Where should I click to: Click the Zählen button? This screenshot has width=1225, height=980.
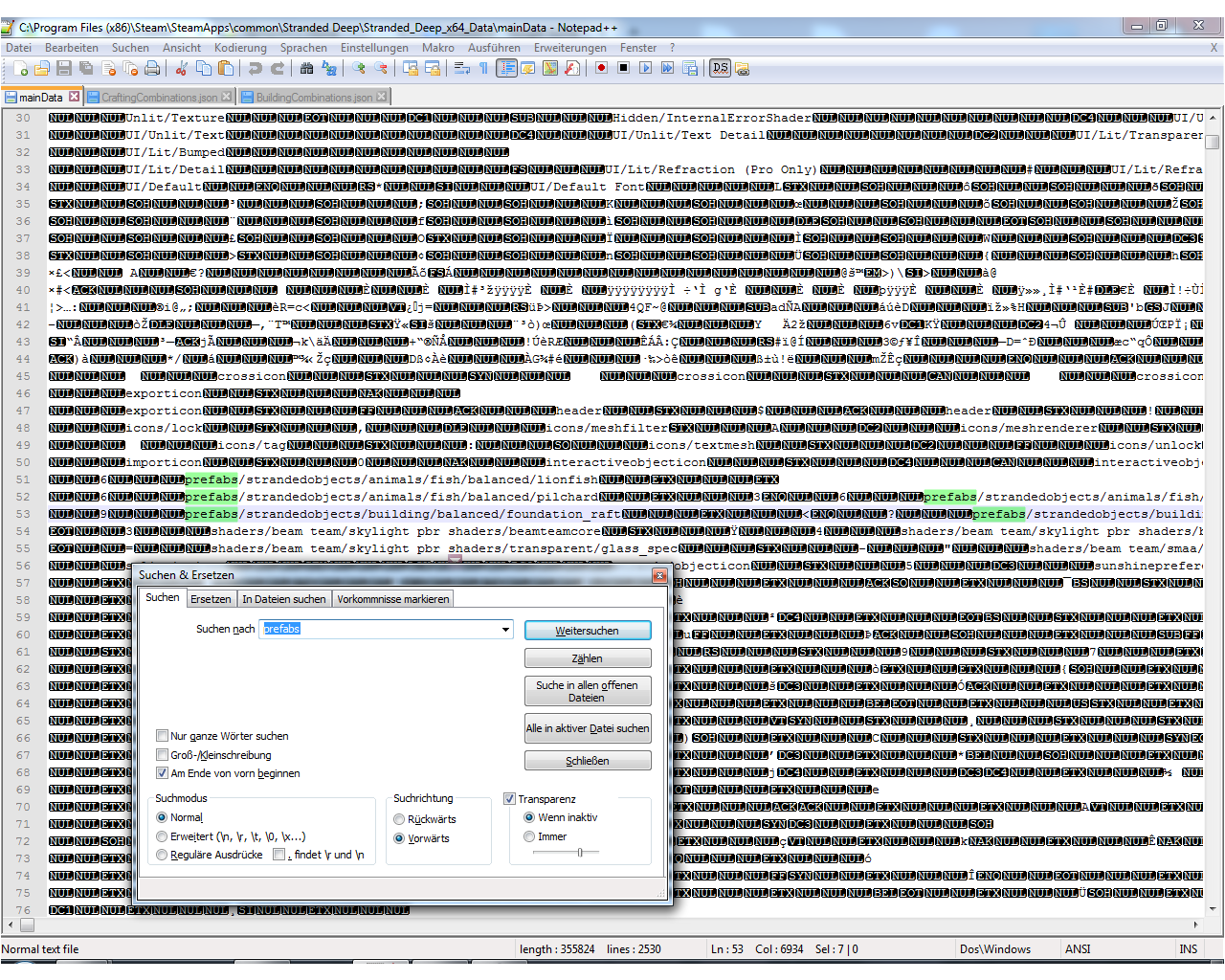point(587,658)
